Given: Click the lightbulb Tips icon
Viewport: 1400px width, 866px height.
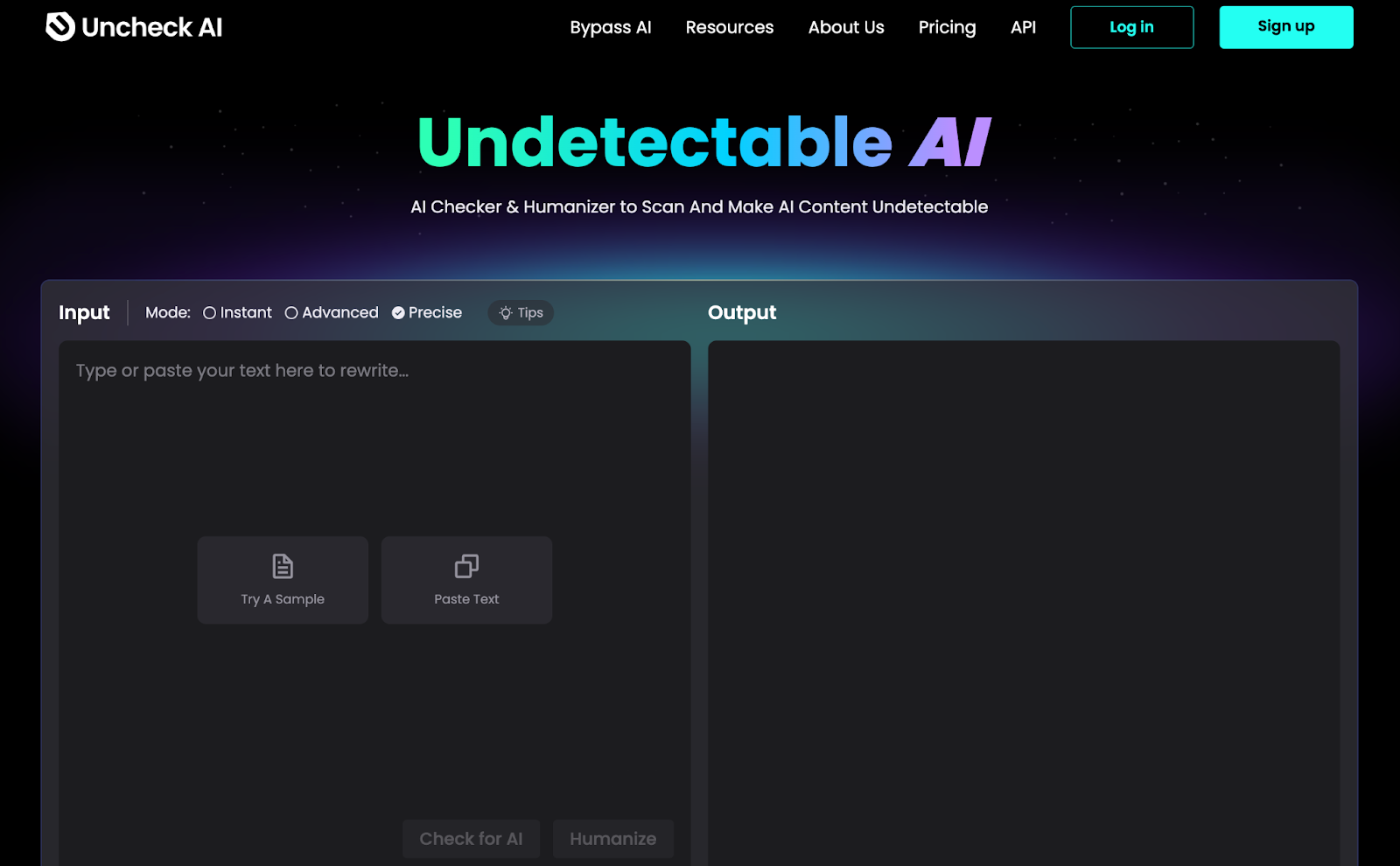Looking at the screenshot, I should pos(506,313).
